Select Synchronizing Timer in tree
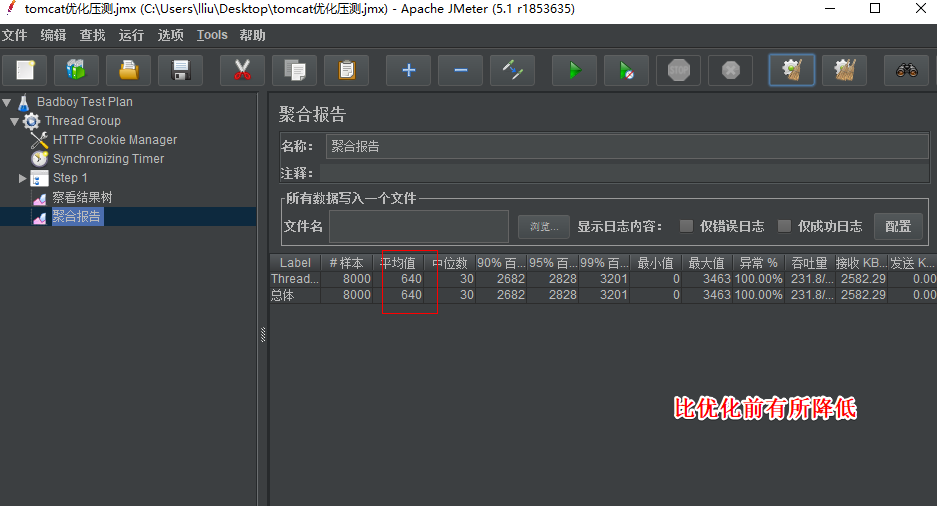 tap(108, 159)
